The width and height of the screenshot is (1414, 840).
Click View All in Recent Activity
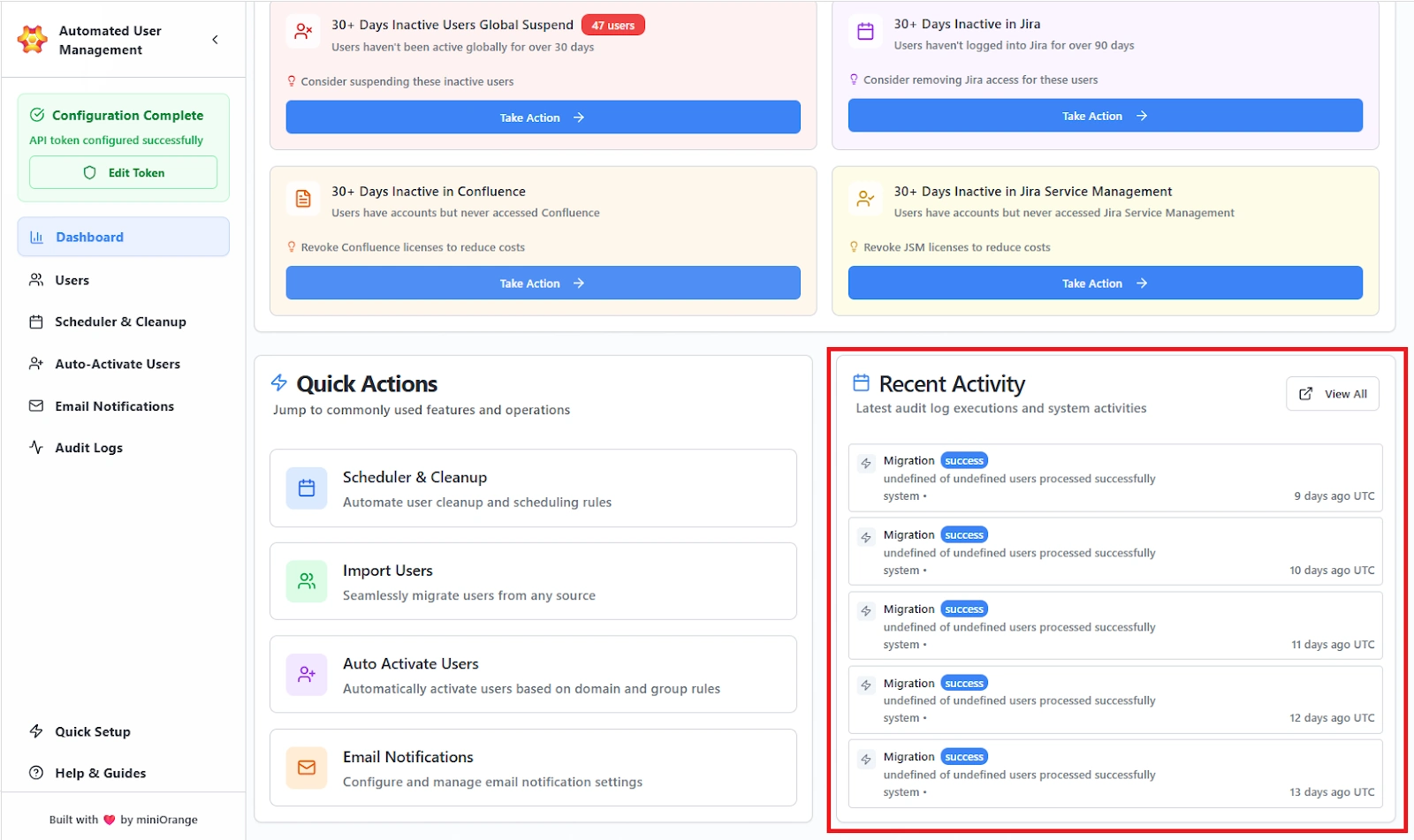pos(1332,393)
